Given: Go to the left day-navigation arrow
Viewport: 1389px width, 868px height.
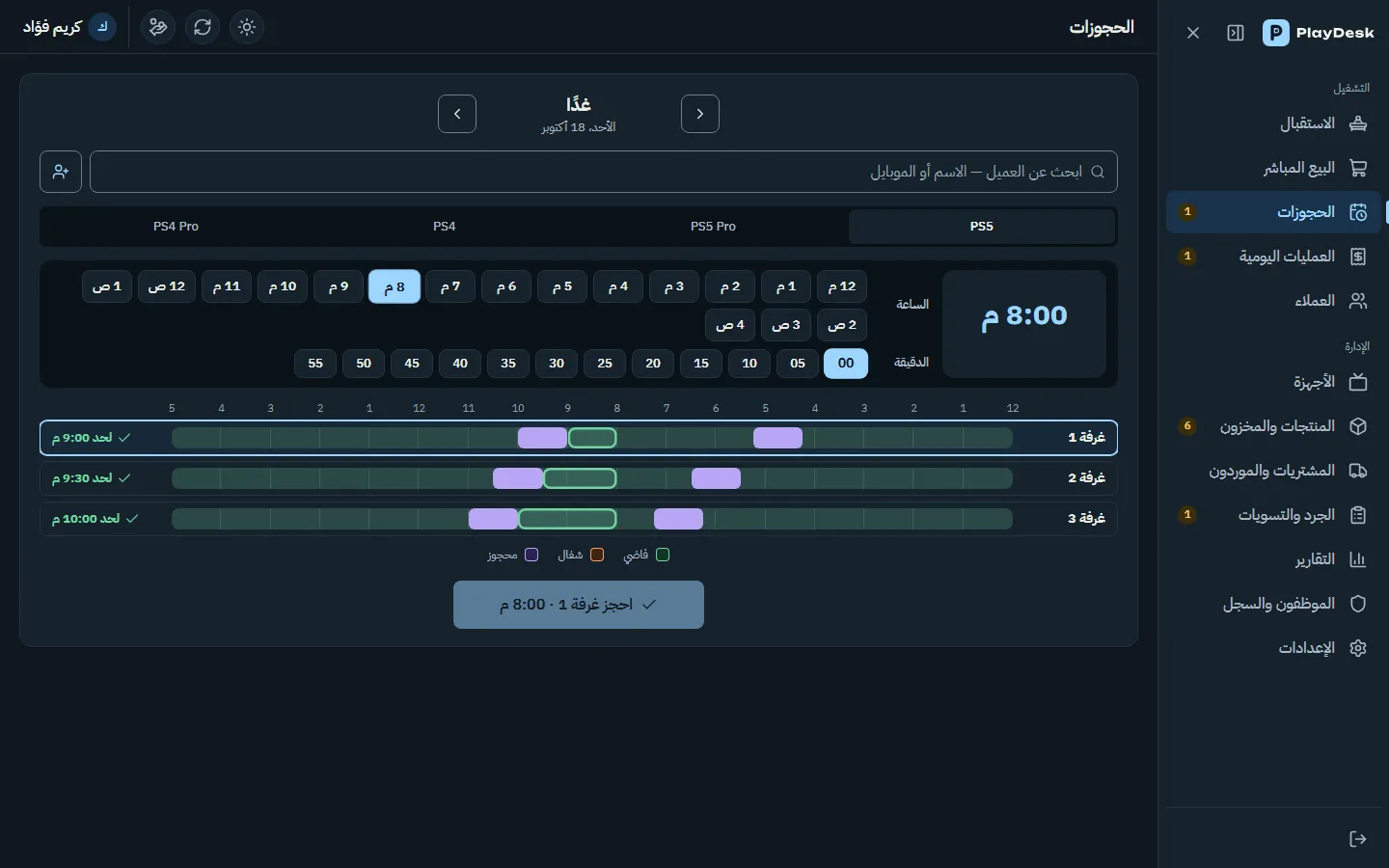Looking at the screenshot, I should point(457,114).
